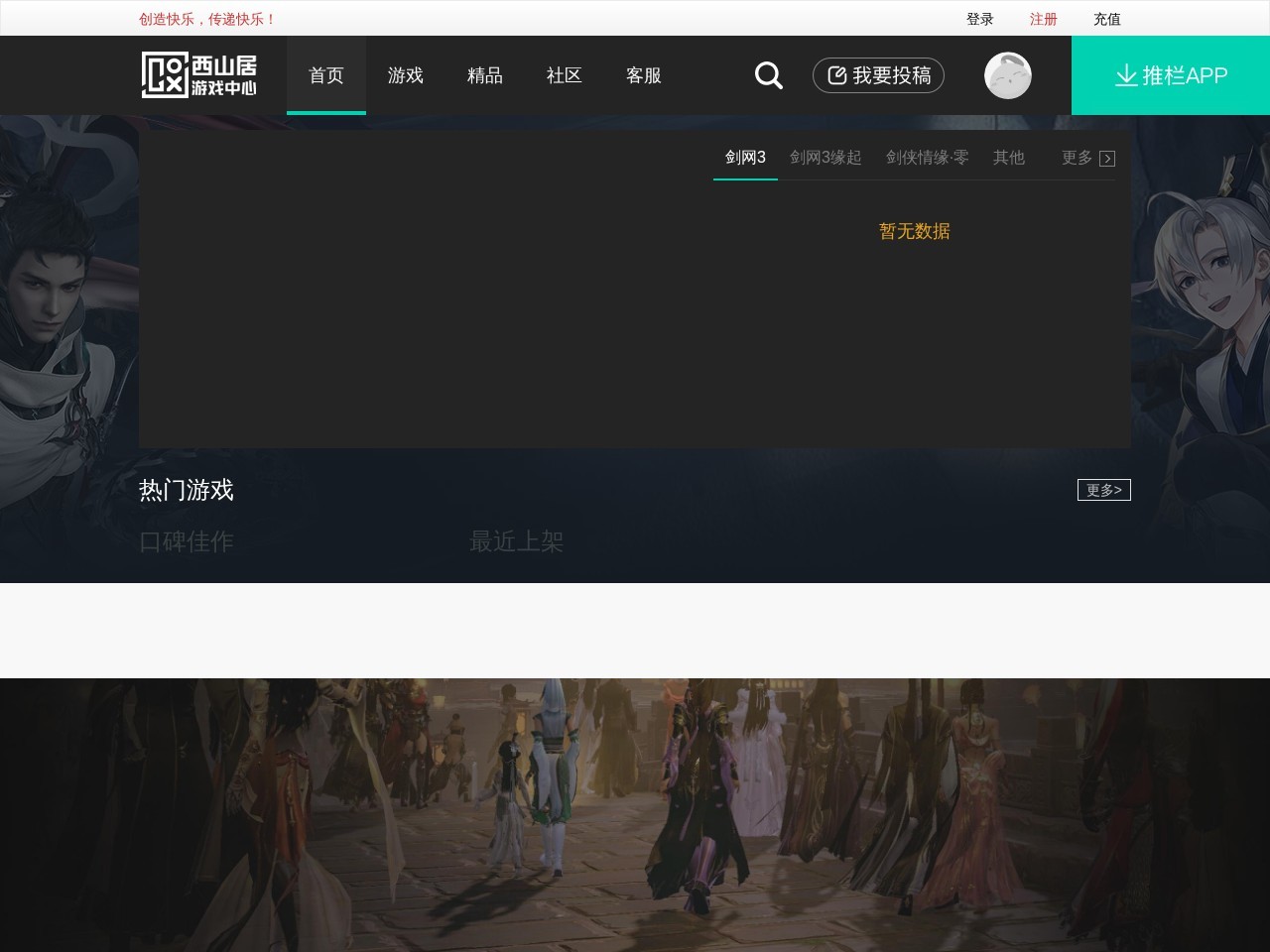Switch to the 剑网3缘起 tab
The width and height of the screenshot is (1270, 952).
pos(825,158)
